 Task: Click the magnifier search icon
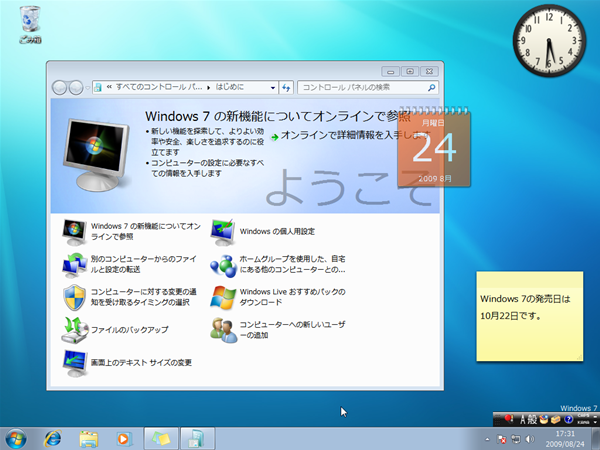(x=431, y=88)
